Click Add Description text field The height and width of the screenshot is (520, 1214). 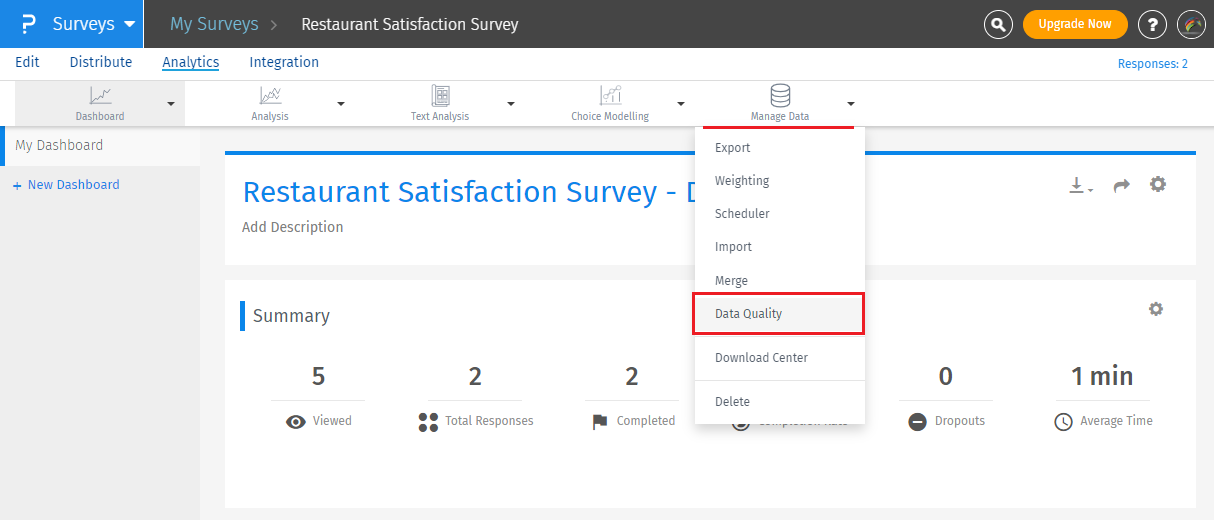(293, 227)
